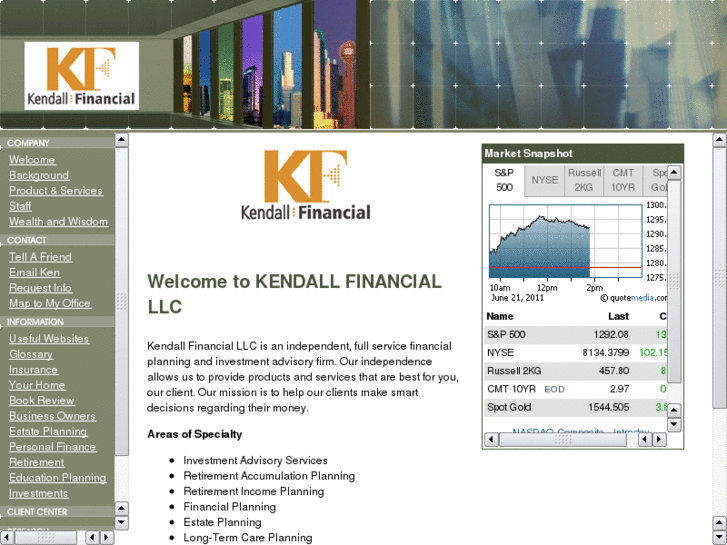The width and height of the screenshot is (727, 545).
Task: Click 'Long-Term Care Planning' list item
Action: (248, 538)
